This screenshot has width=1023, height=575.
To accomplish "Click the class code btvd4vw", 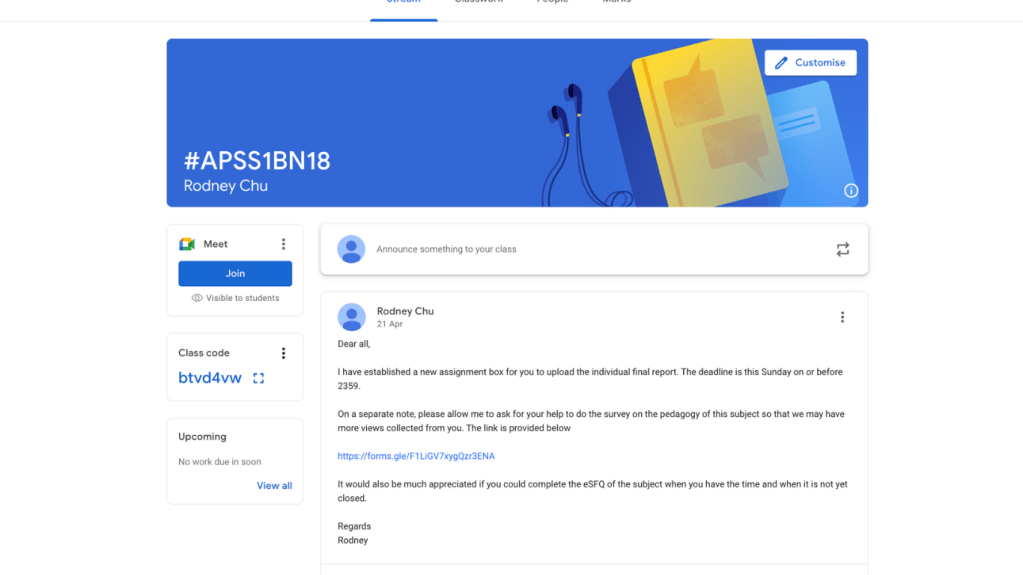I will [210, 378].
